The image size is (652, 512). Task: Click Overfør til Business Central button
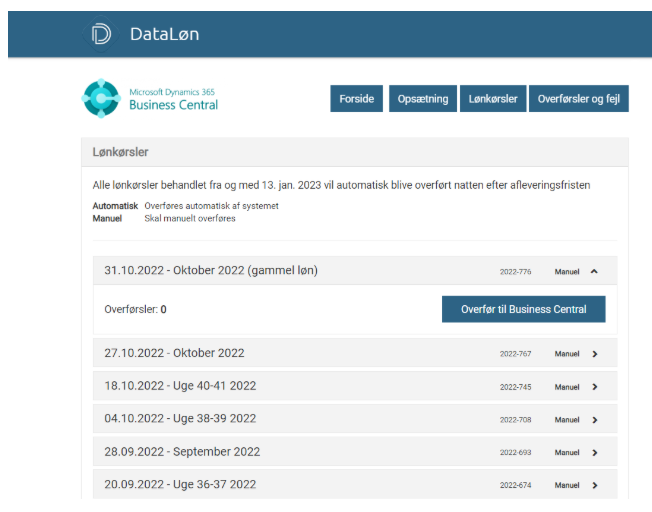pos(523,309)
